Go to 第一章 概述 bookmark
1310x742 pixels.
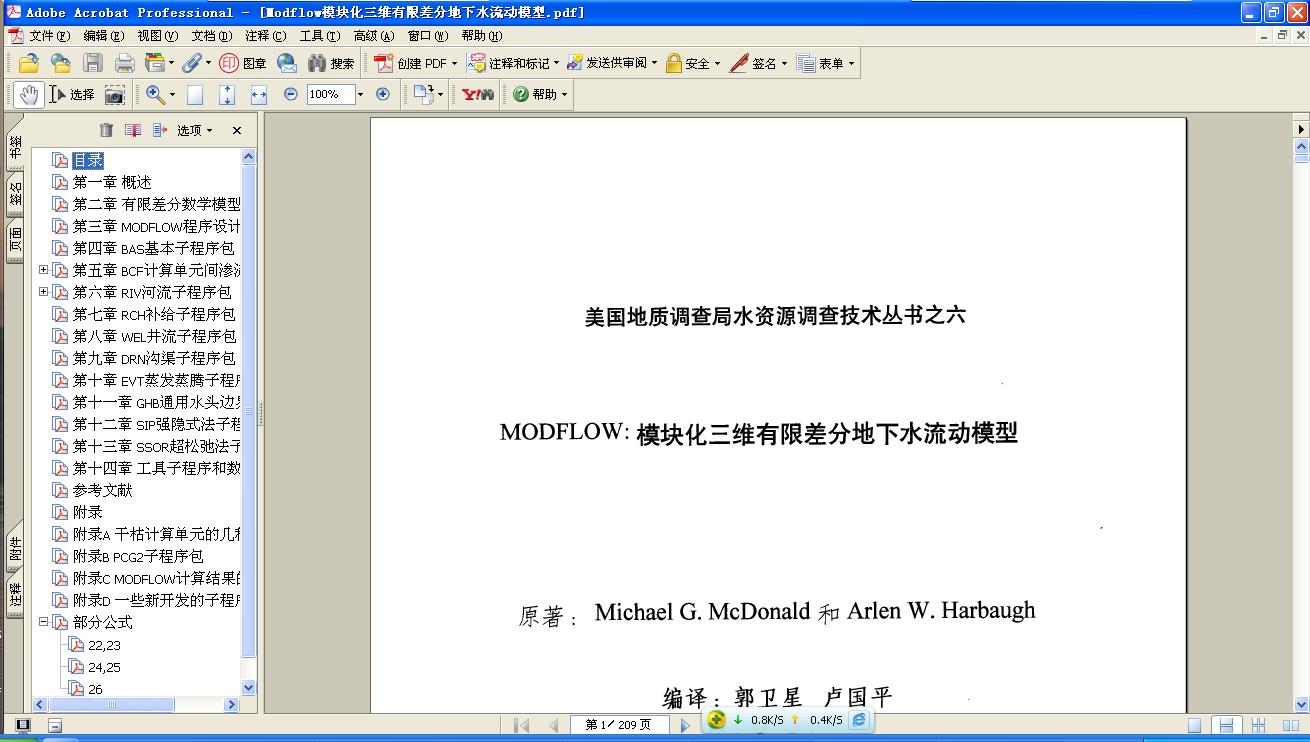[x=112, y=182]
